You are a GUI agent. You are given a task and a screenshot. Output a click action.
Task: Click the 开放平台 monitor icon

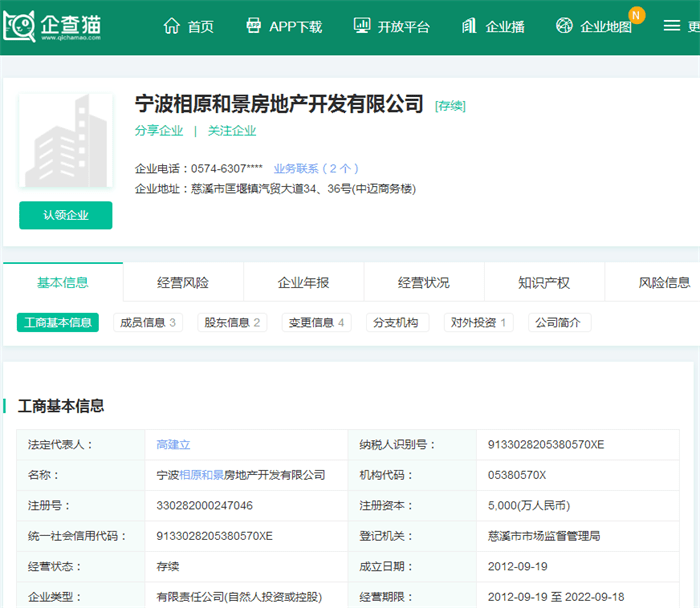tap(362, 26)
